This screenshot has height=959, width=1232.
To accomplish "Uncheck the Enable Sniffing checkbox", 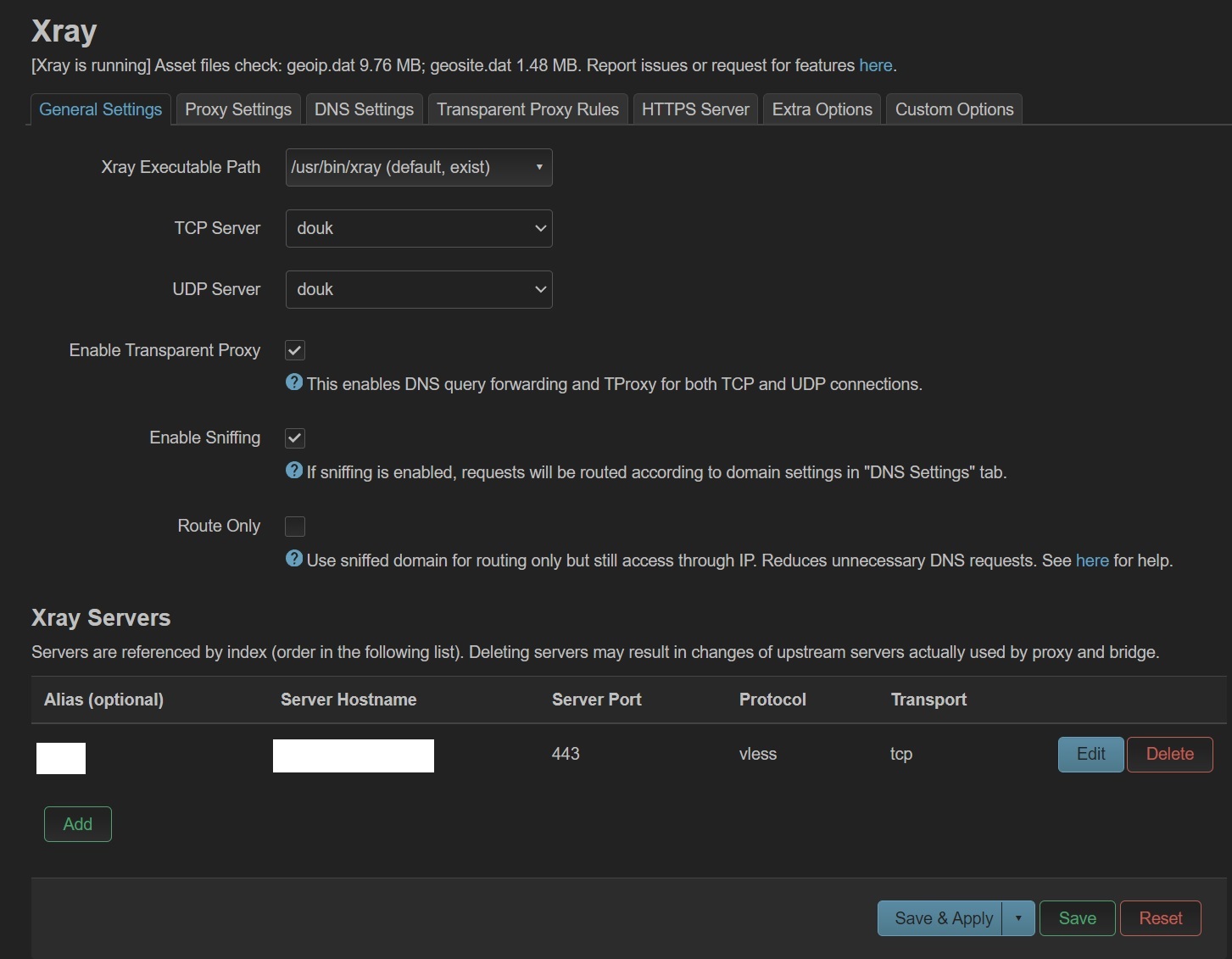I will point(295,438).
